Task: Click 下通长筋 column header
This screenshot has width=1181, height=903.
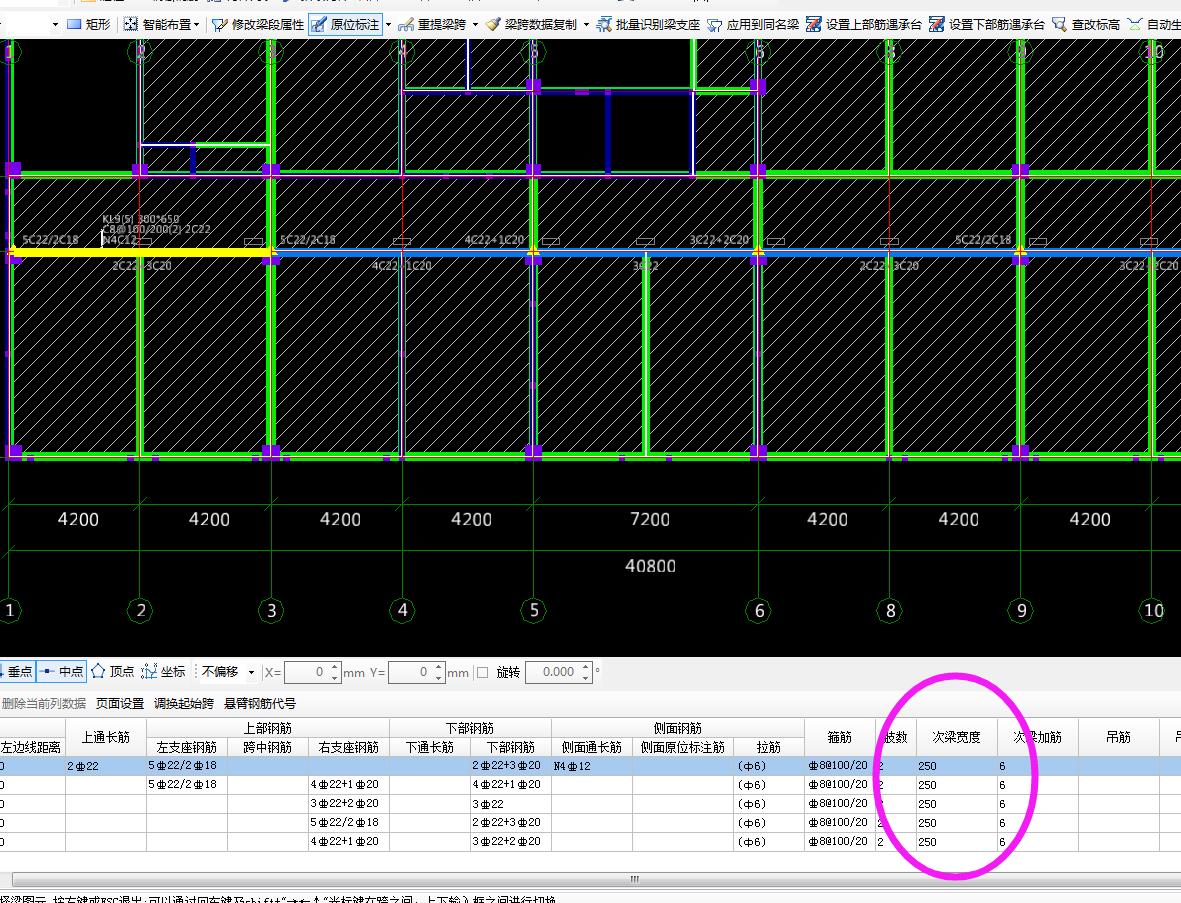Action: pyautogui.click(x=430, y=747)
